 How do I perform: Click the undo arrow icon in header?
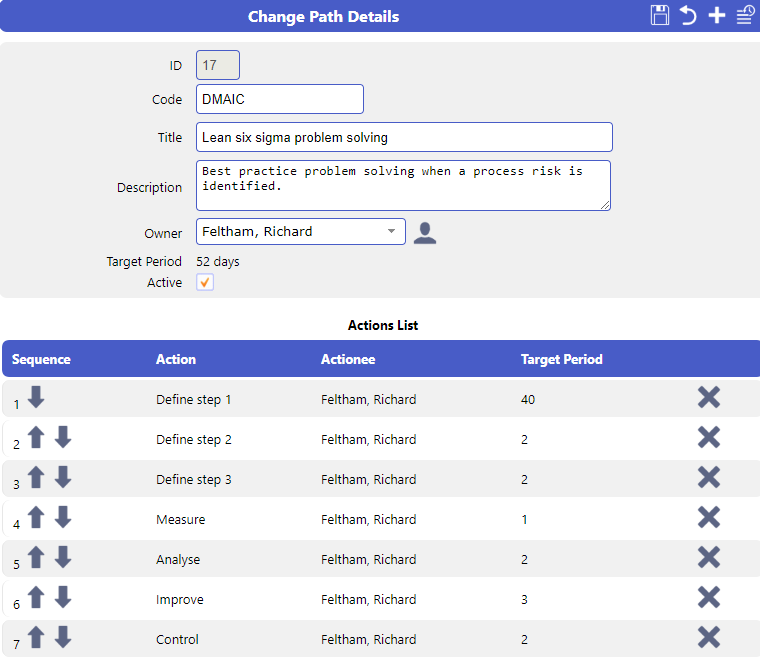[688, 16]
